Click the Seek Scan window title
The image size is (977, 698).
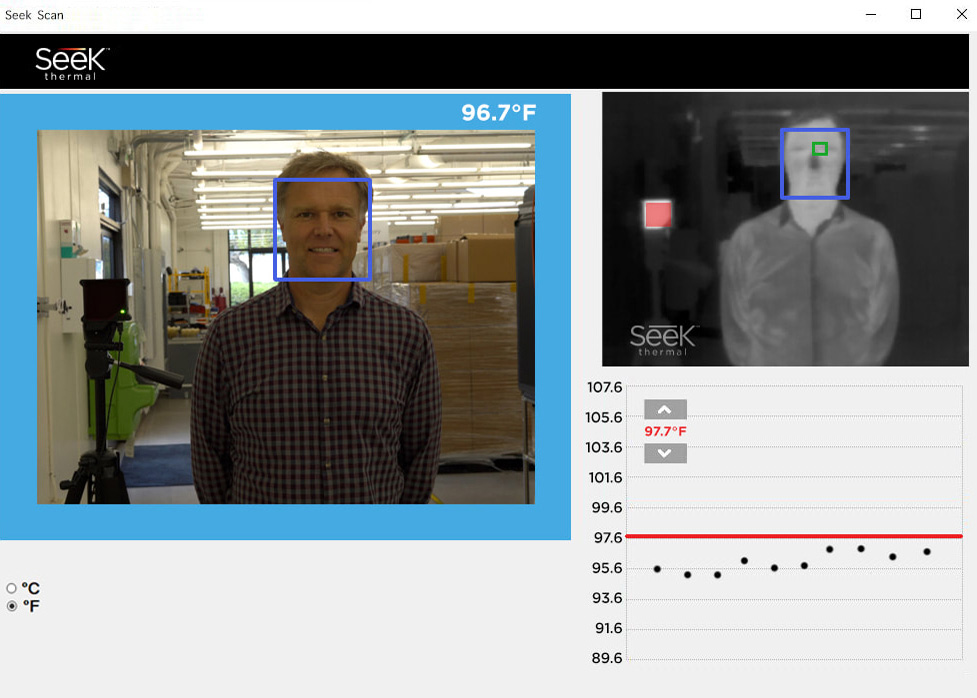point(34,15)
